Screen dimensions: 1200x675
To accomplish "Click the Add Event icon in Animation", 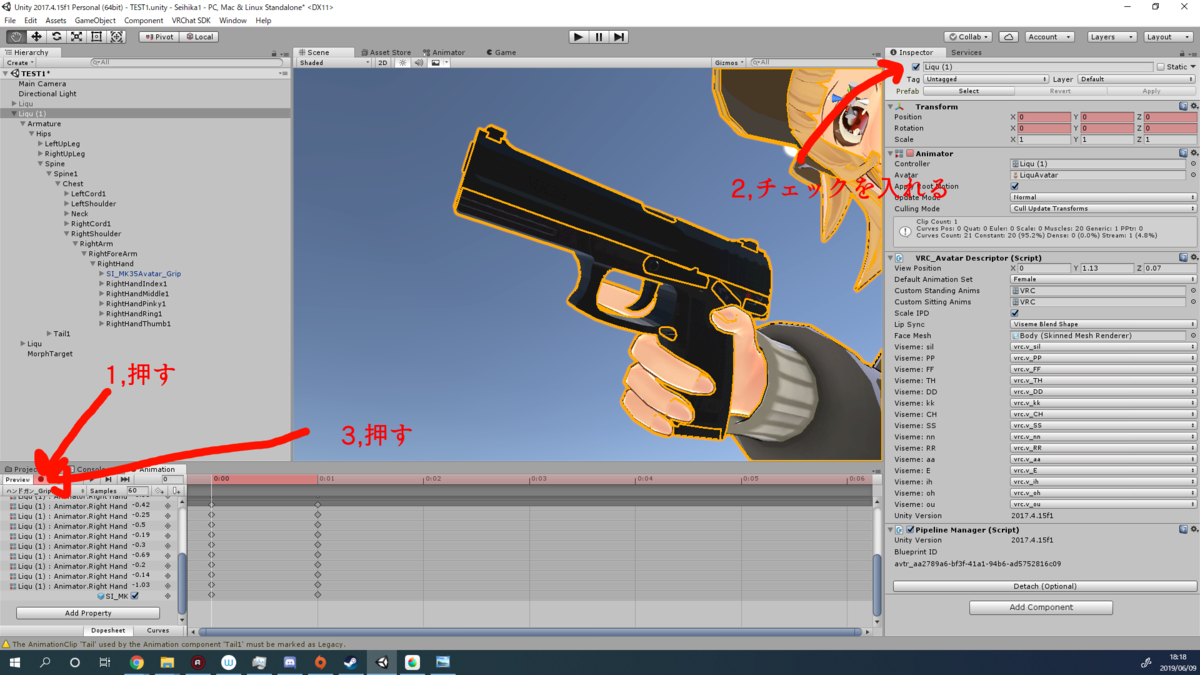I will 176,491.
